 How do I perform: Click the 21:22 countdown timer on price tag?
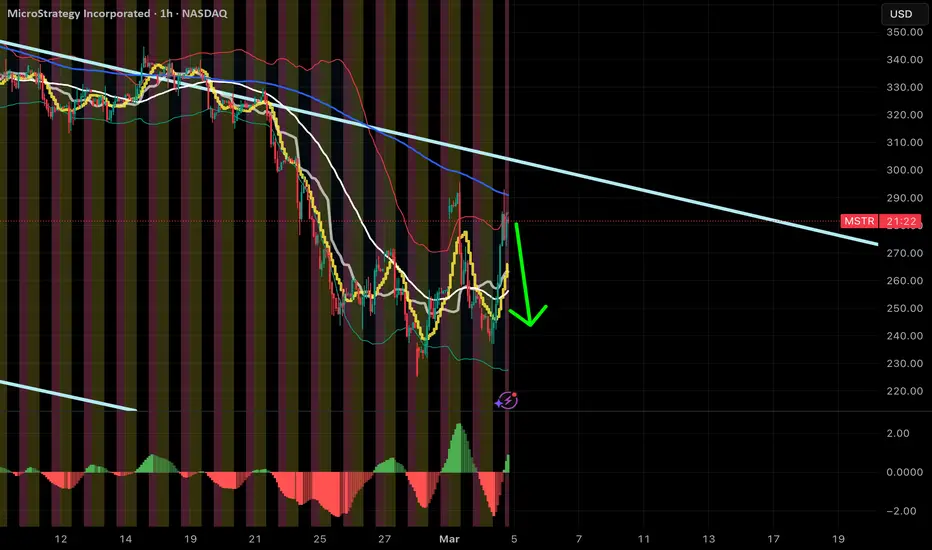point(900,221)
